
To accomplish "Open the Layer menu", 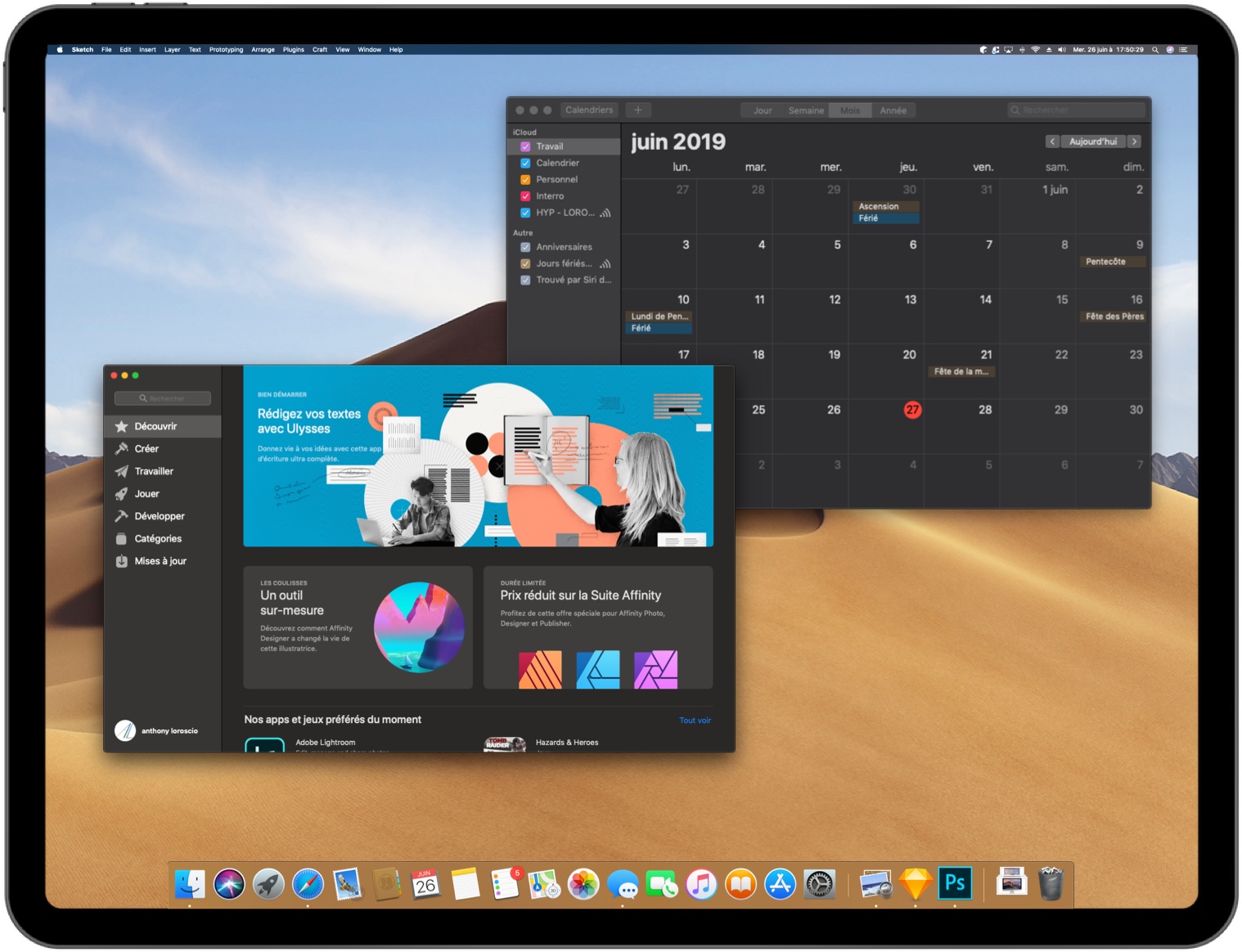I will pyautogui.click(x=172, y=50).
